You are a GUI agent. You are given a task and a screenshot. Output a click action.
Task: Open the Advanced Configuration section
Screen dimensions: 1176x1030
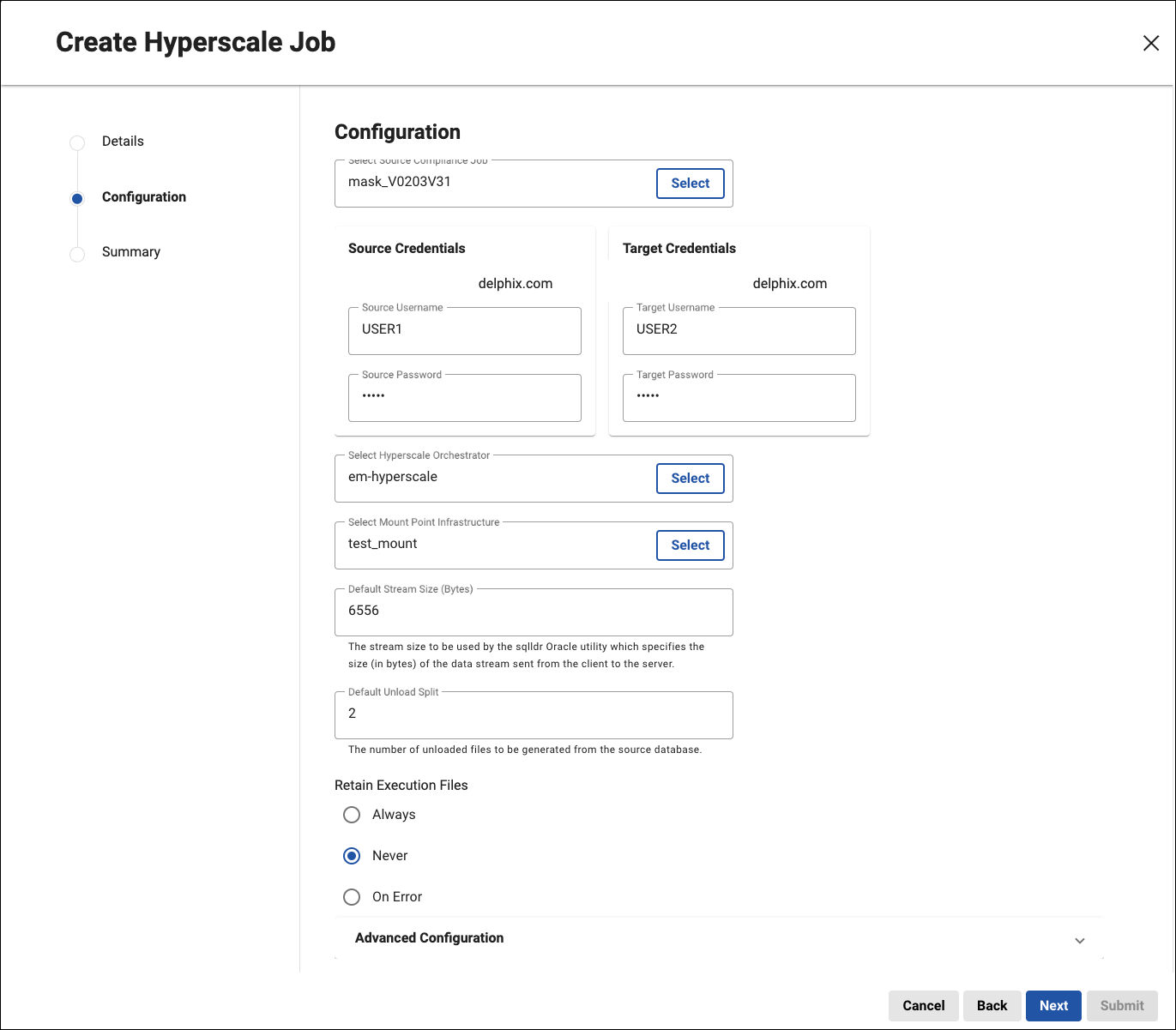click(429, 938)
